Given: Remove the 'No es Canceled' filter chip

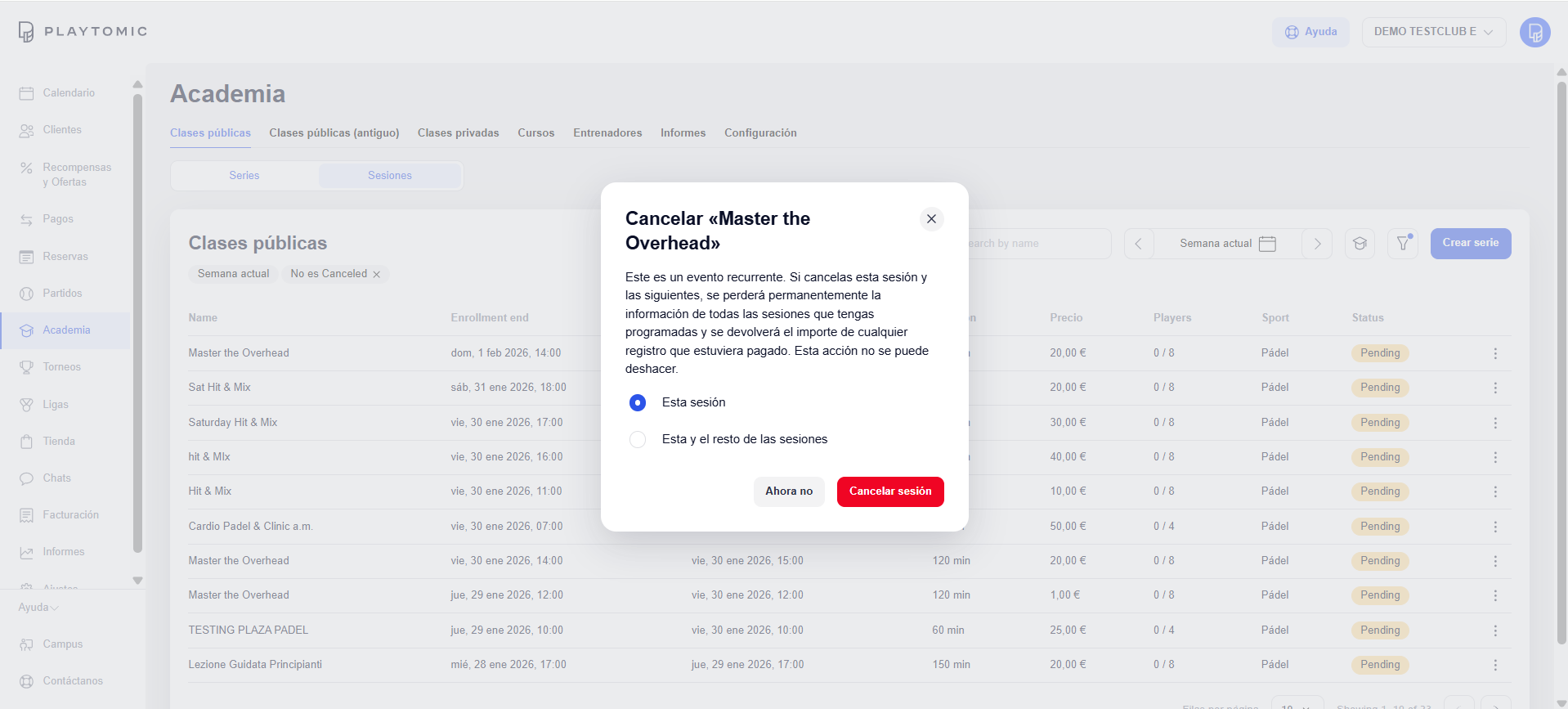Looking at the screenshot, I should 377,275.
